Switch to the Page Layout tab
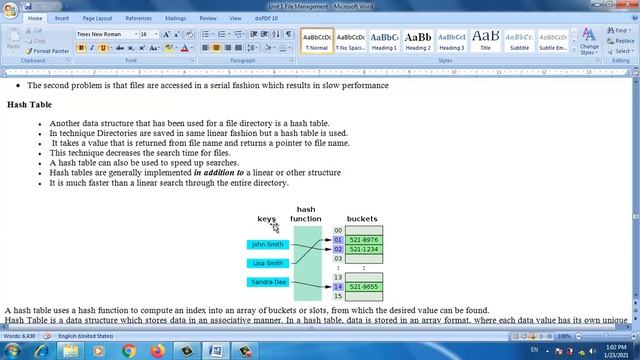Viewport: 640px width, 360px height. (97, 18)
